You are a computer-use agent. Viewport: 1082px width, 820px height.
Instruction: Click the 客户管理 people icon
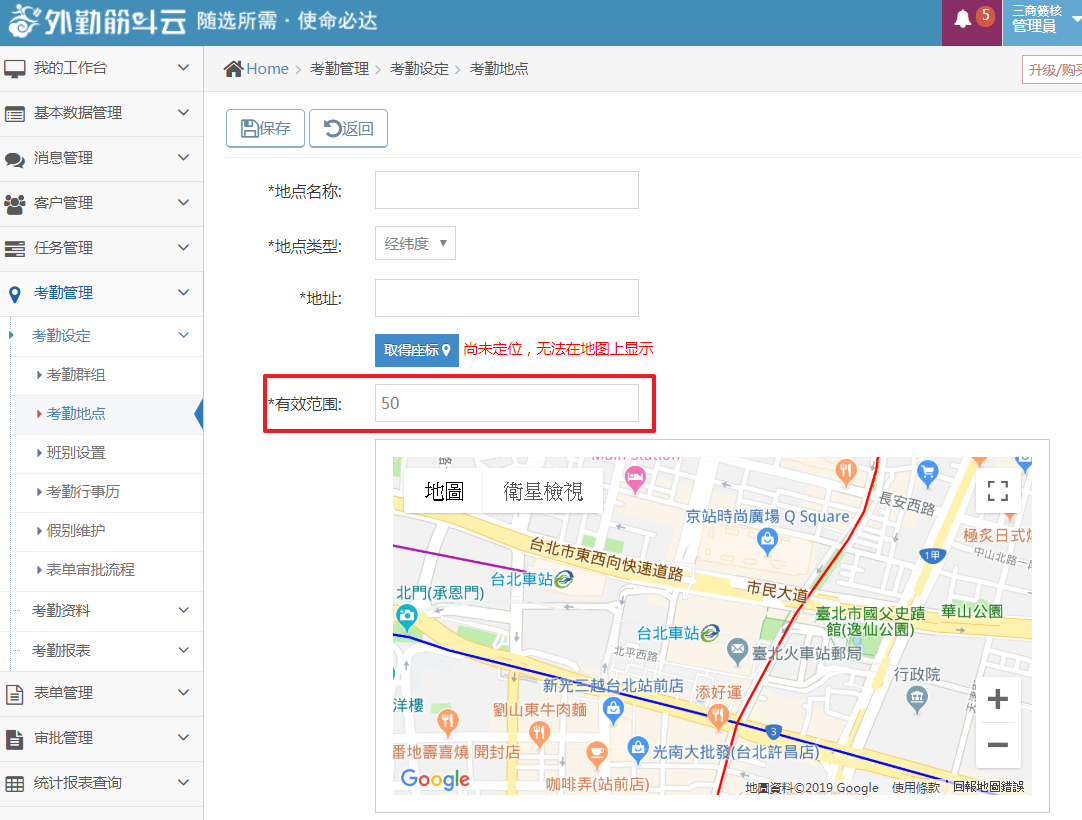click(x=14, y=204)
